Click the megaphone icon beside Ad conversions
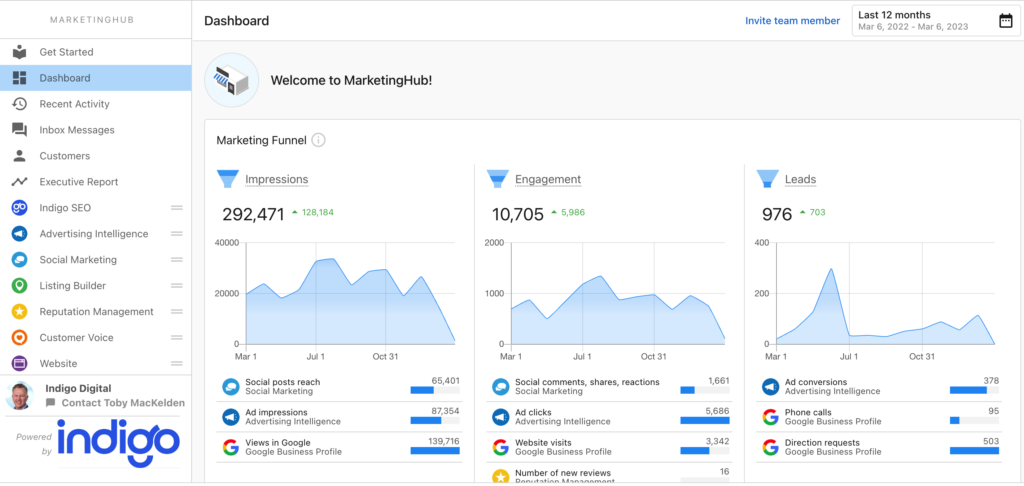The height and width of the screenshot is (486, 1024). pyautogui.click(x=771, y=387)
